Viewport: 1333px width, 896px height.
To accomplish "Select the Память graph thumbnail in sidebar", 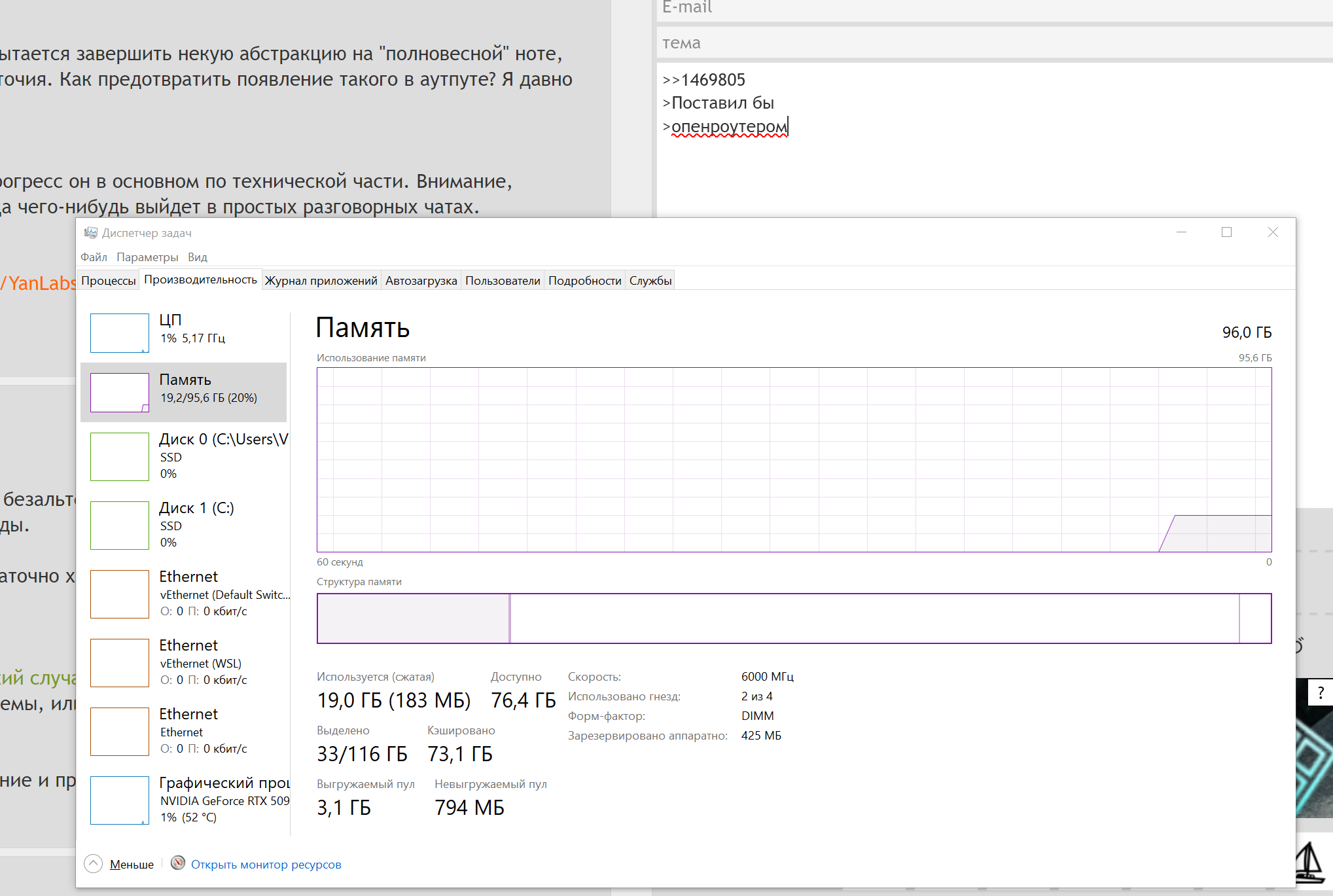I will click(120, 392).
